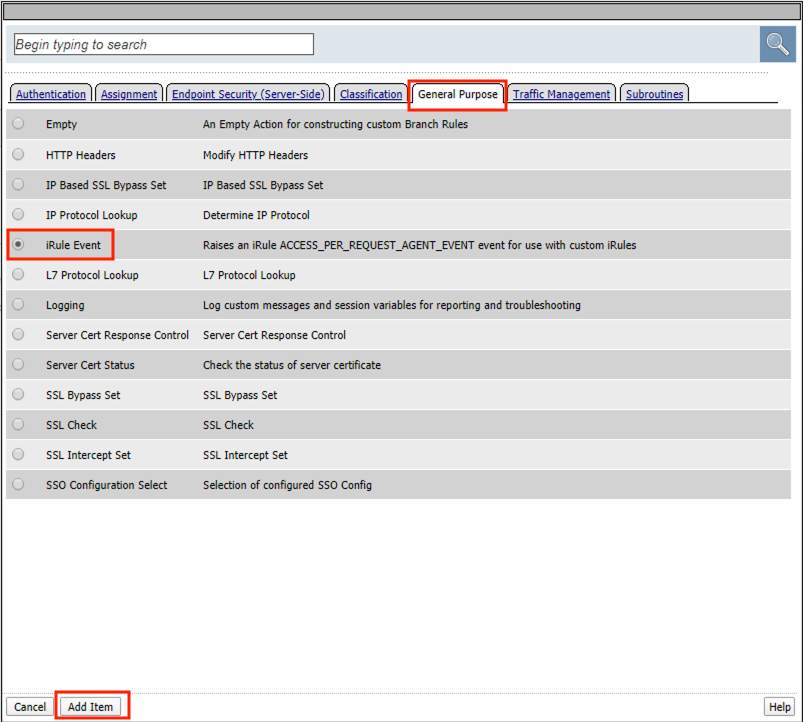Select the Server Cert Status radio button
The image size is (803, 722).
point(18,364)
